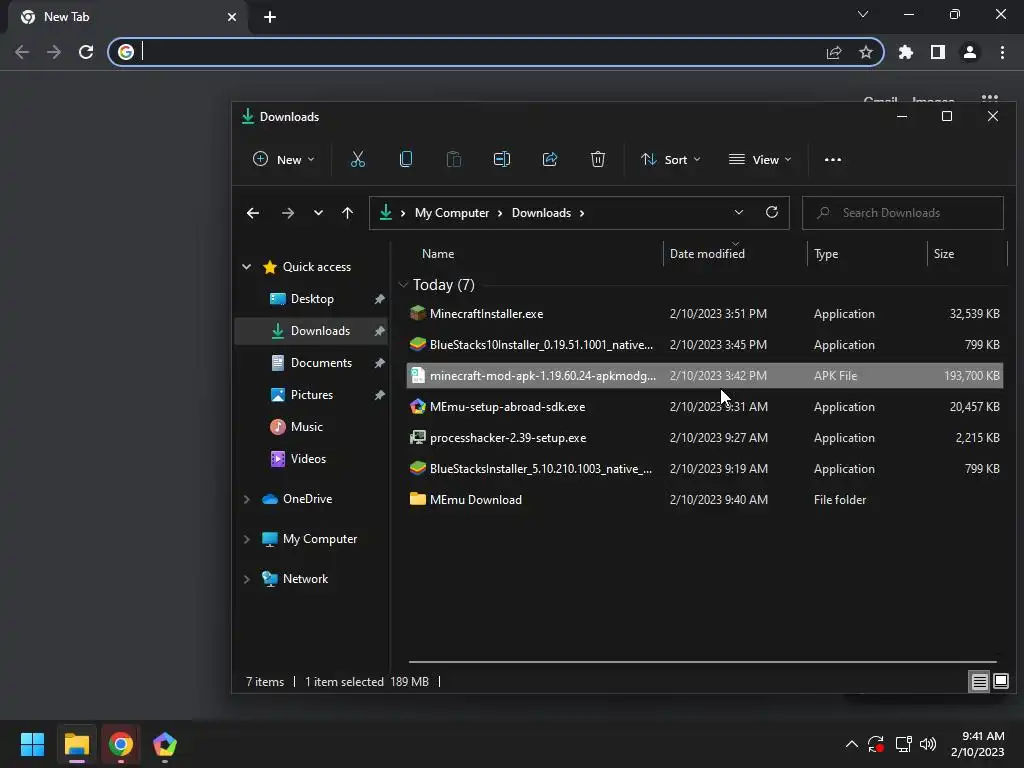The image size is (1024, 768).
Task: Open Windows Start menu
Action: pyautogui.click(x=32, y=744)
